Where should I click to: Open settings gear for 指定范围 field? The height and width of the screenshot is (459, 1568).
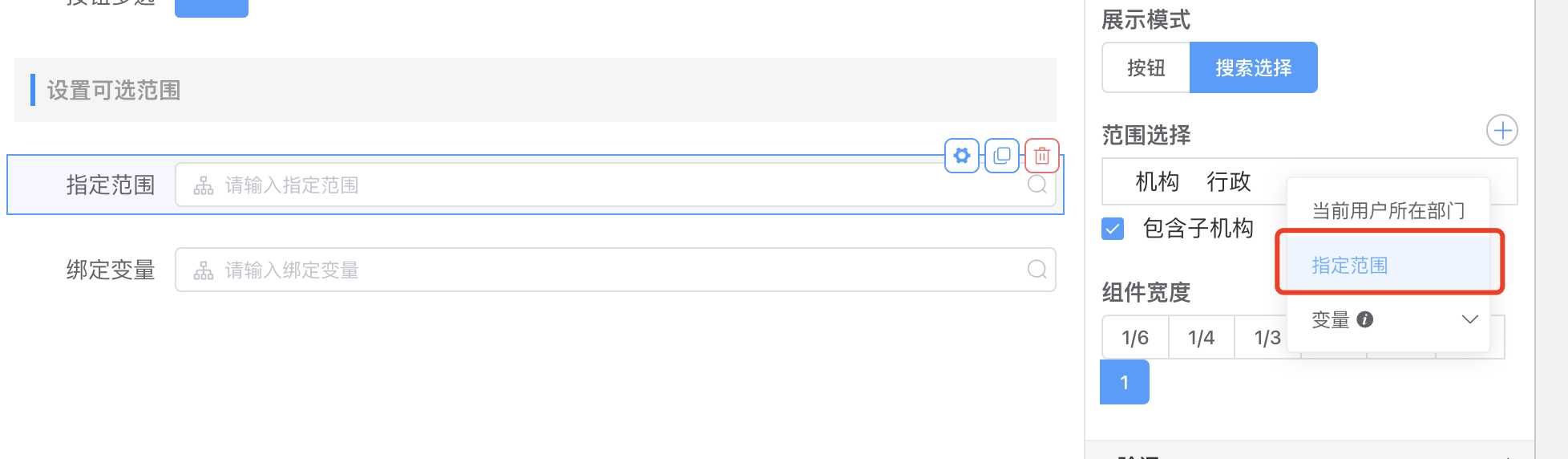coord(962,156)
